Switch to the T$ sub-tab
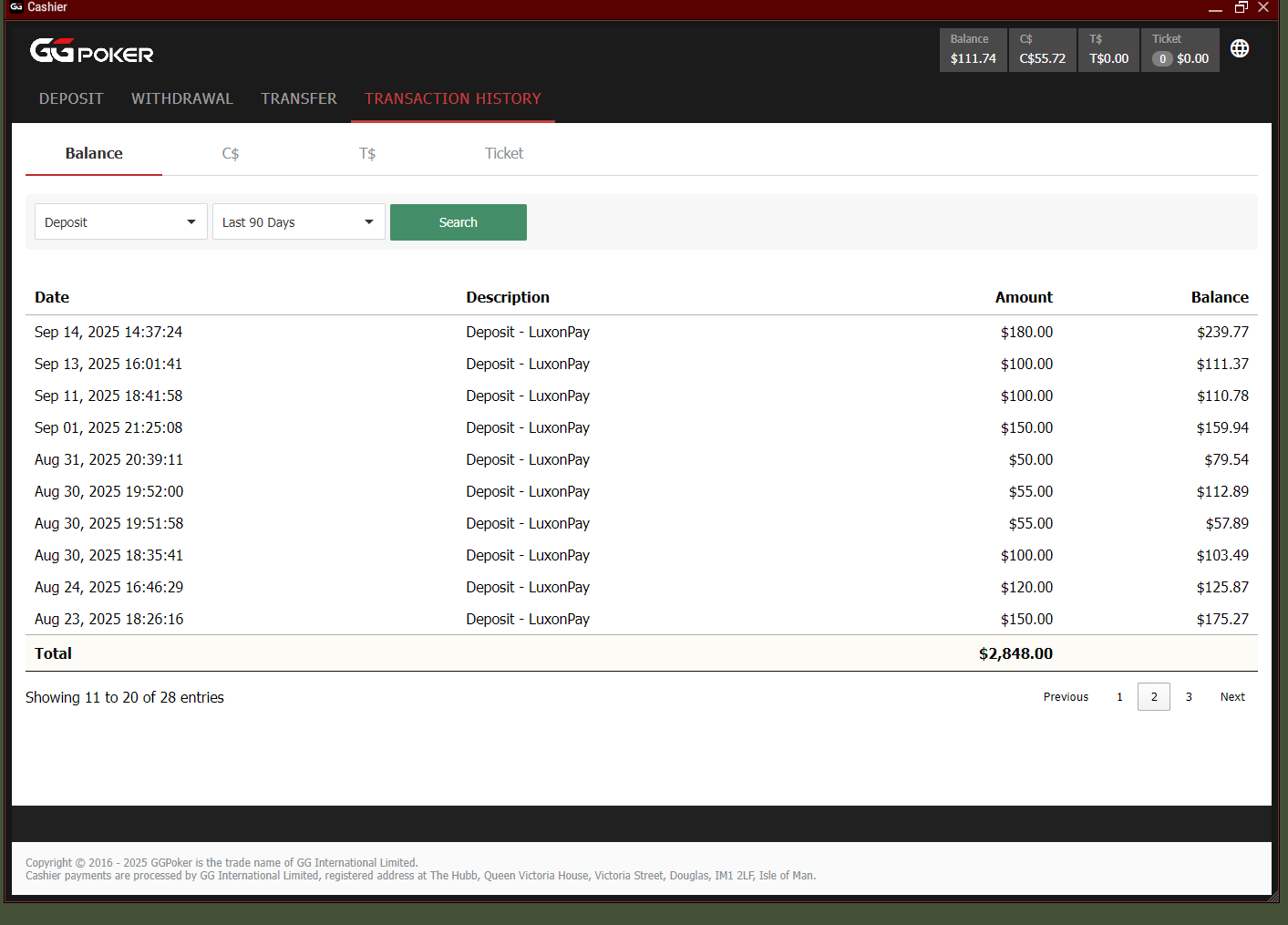This screenshot has width=1288, height=925. tap(367, 153)
